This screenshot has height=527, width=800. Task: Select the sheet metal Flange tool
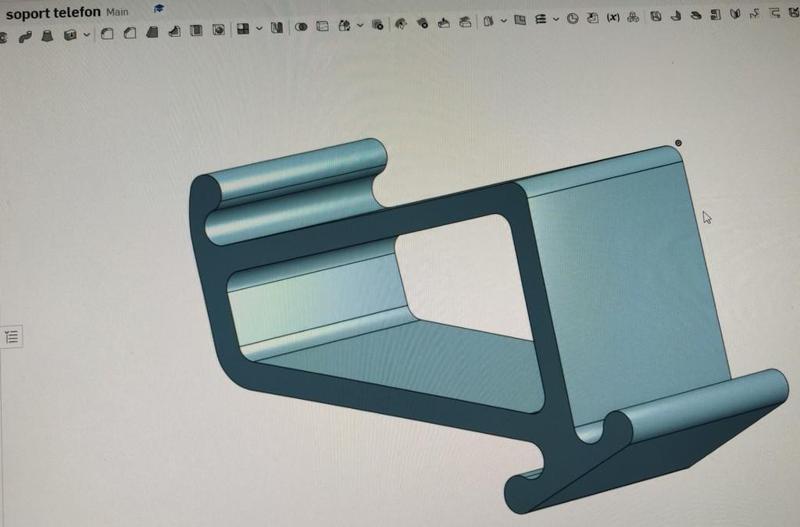coord(676,16)
